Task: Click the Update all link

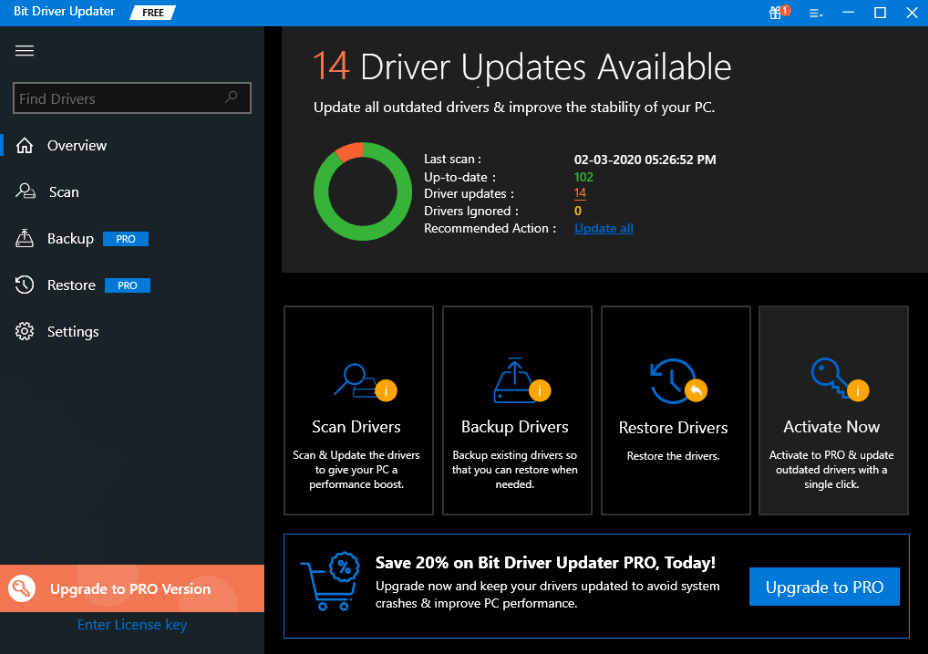Action: (603, 228)
